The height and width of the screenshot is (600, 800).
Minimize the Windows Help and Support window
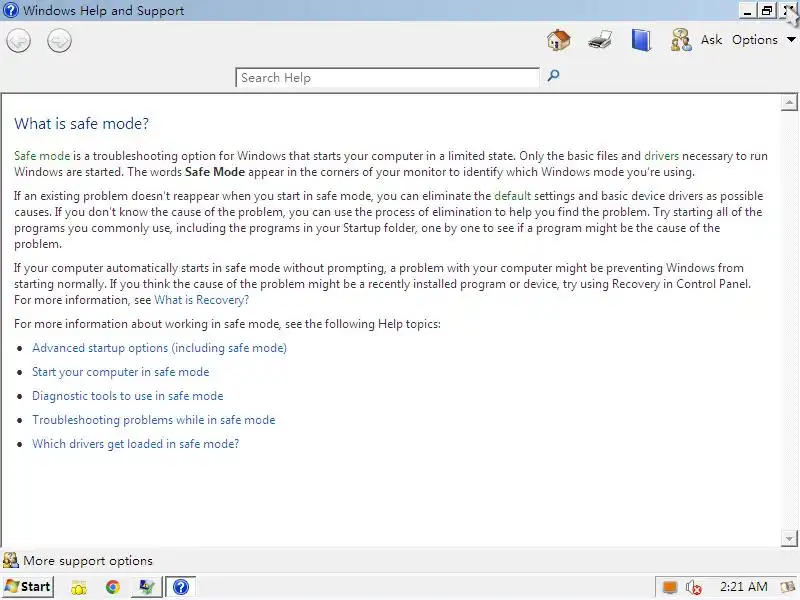(747, 11)
